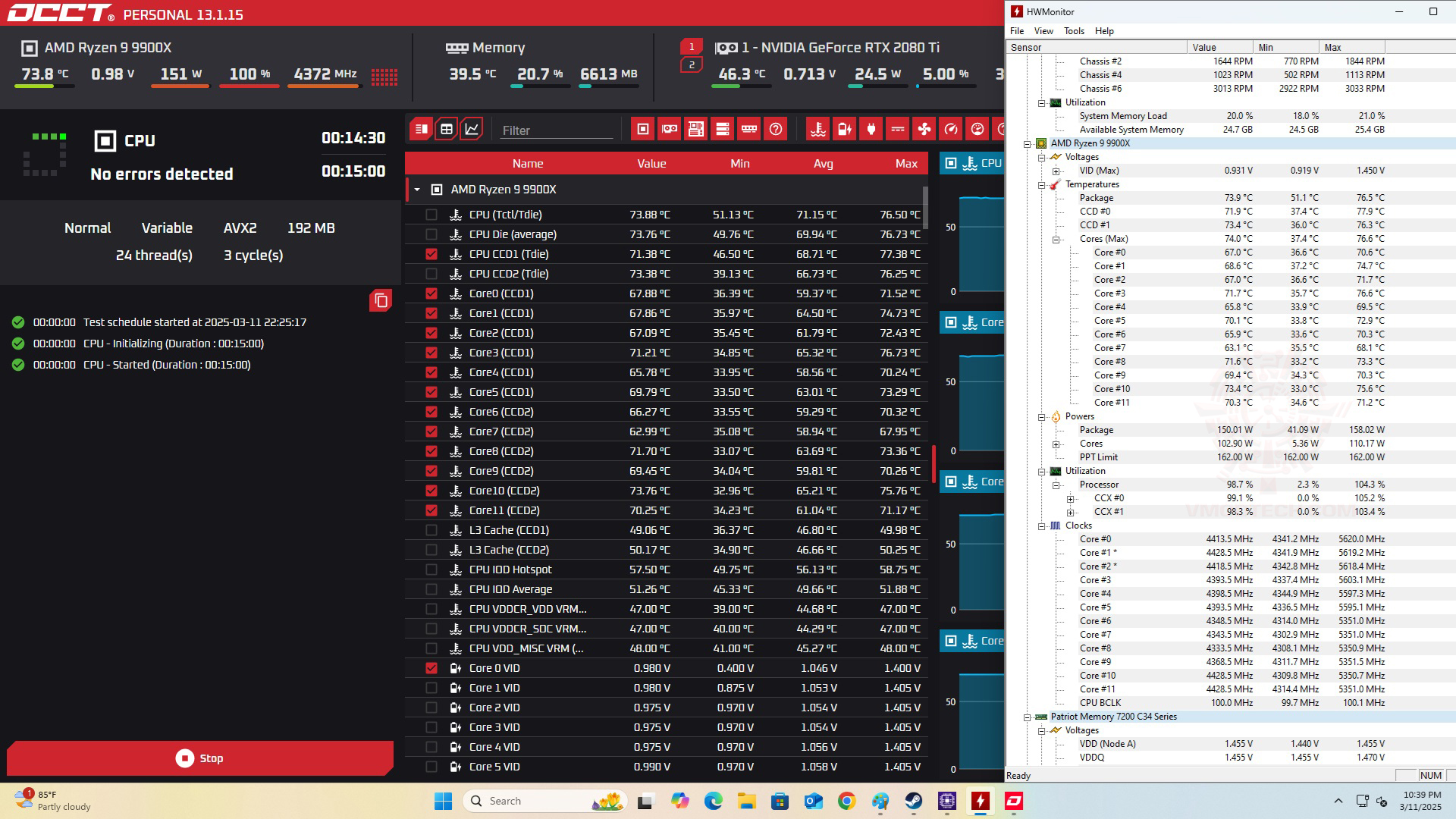Collapse the AMD Ryzen 9 9900X sensor group
The image size is (1456, 819).
tap(417, 190)
